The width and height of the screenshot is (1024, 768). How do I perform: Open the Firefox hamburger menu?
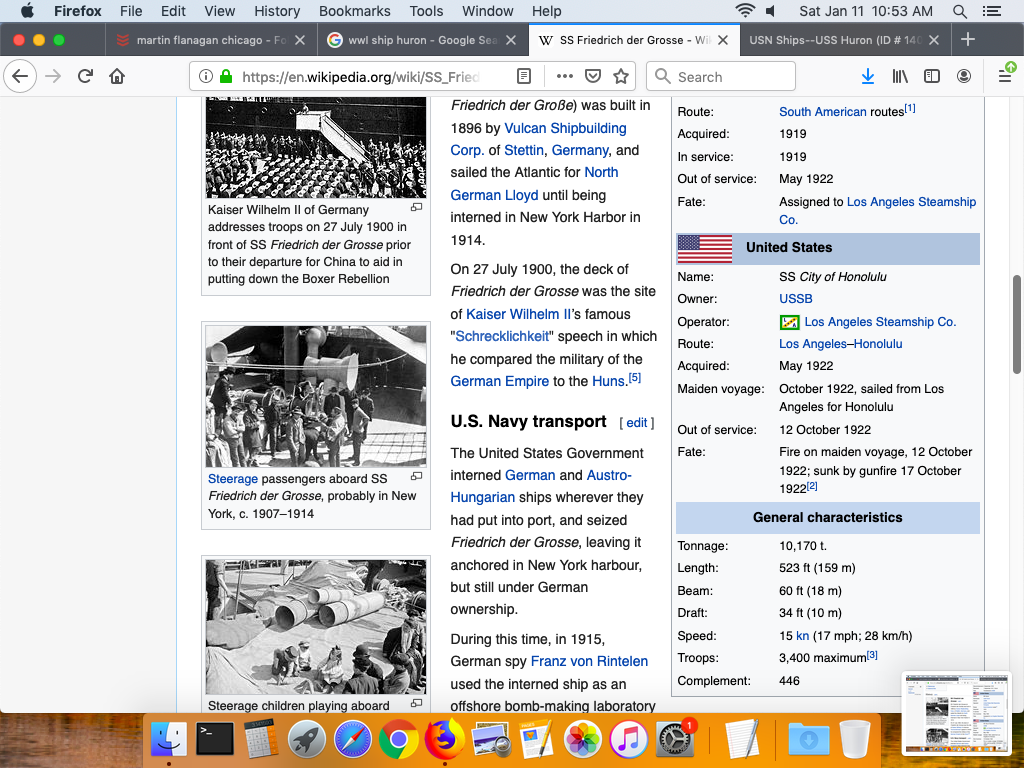pyautogui.click(x=1005, y=76)
